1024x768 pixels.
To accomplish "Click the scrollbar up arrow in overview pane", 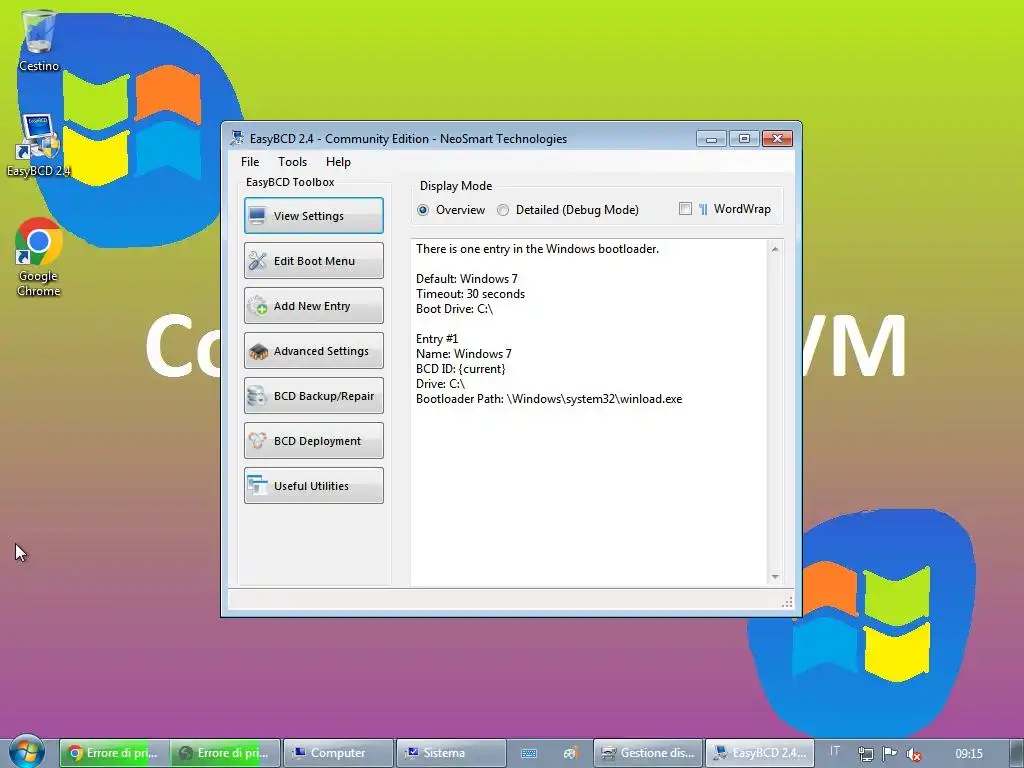I will coord(775,249).
